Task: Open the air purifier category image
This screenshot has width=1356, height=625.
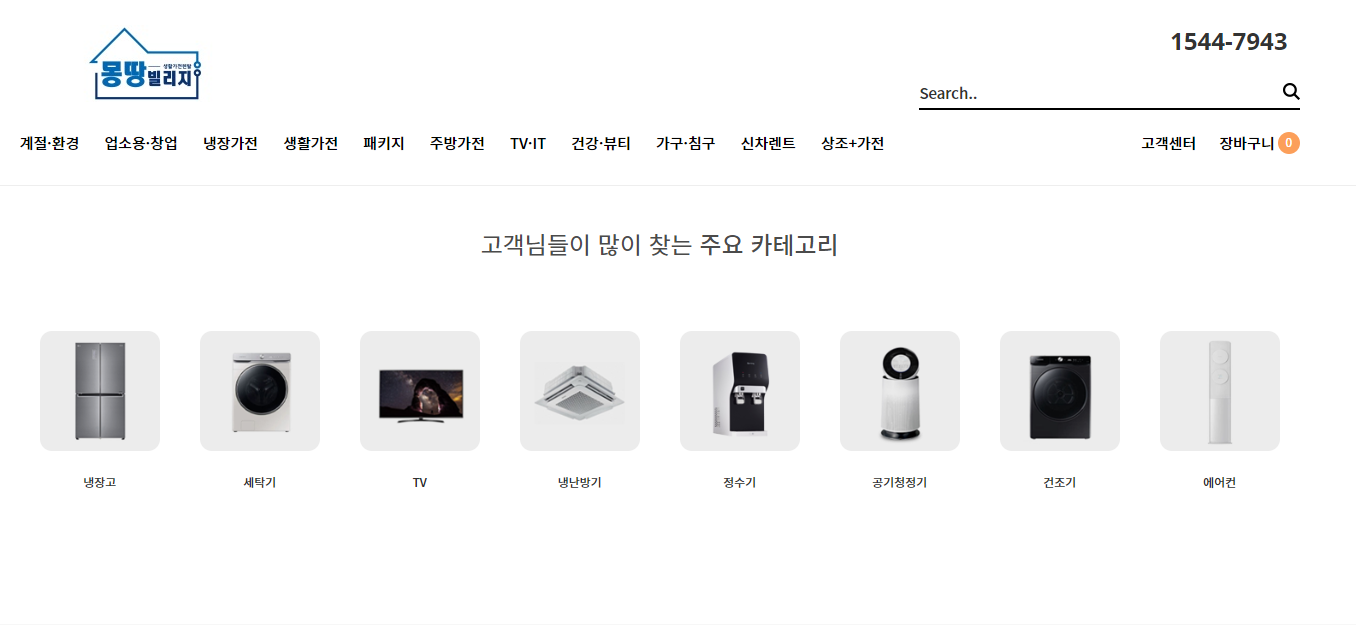Action: (900, 391)
